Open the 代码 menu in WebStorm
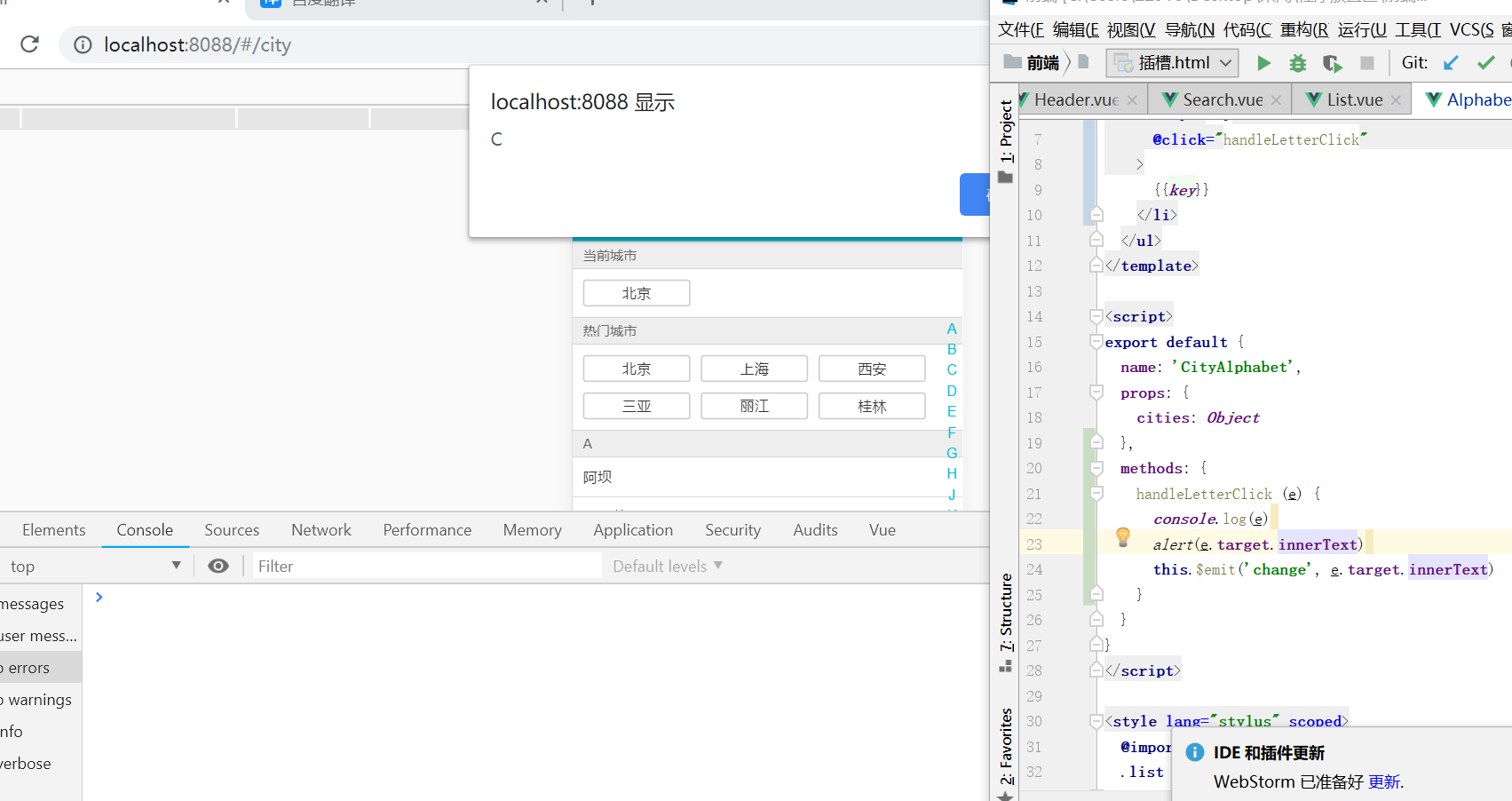Image resolution: width=1512 pixels, height=801 pixels. pos(1247,30)
